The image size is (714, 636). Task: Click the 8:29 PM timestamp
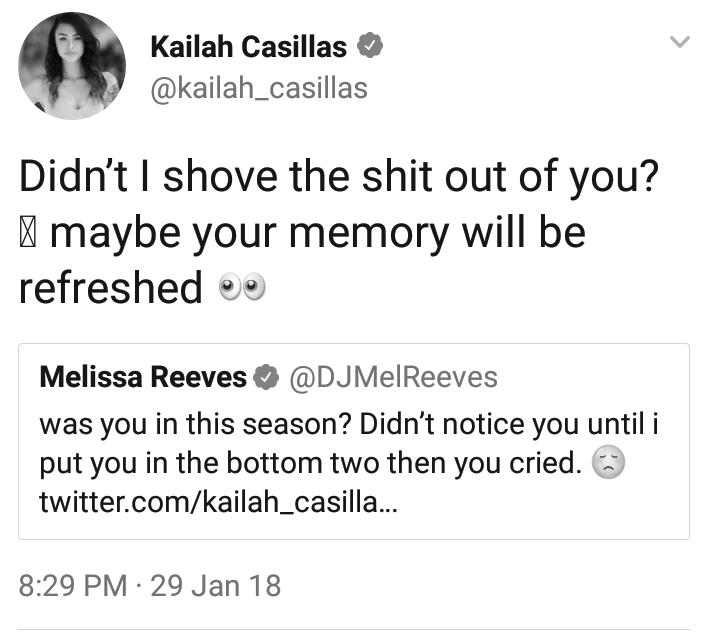point(73,585)
